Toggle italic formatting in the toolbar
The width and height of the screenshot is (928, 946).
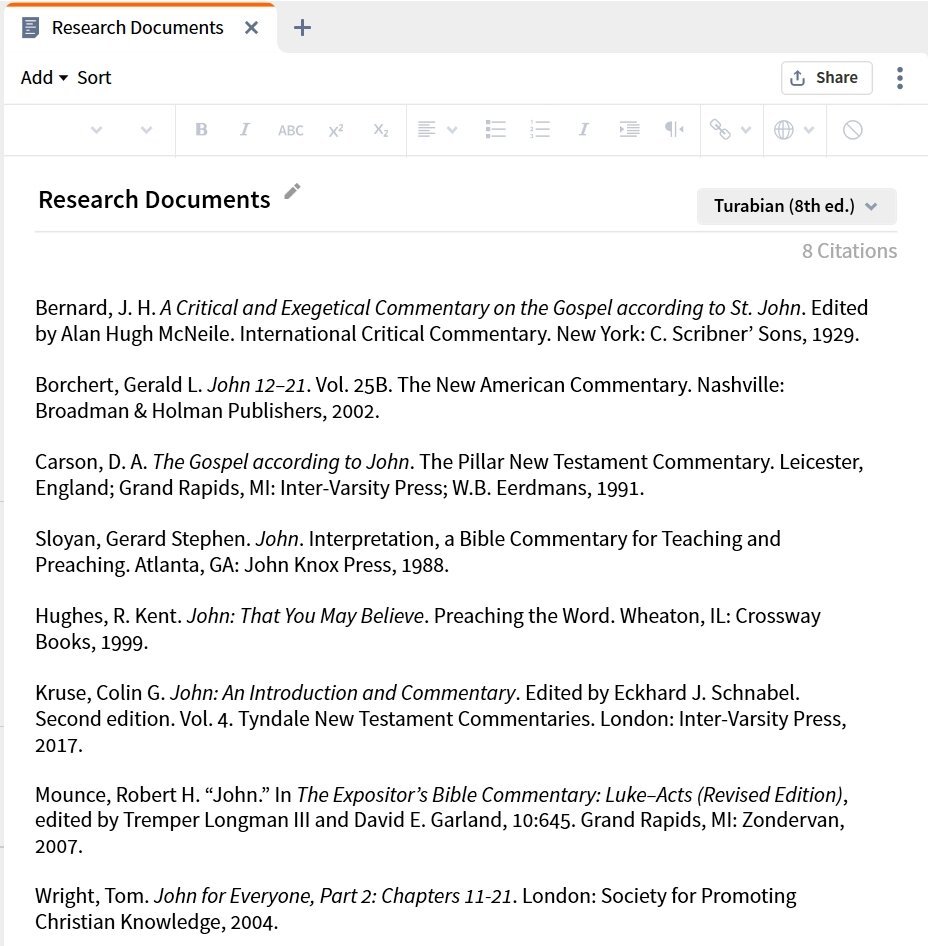[244, 130]
